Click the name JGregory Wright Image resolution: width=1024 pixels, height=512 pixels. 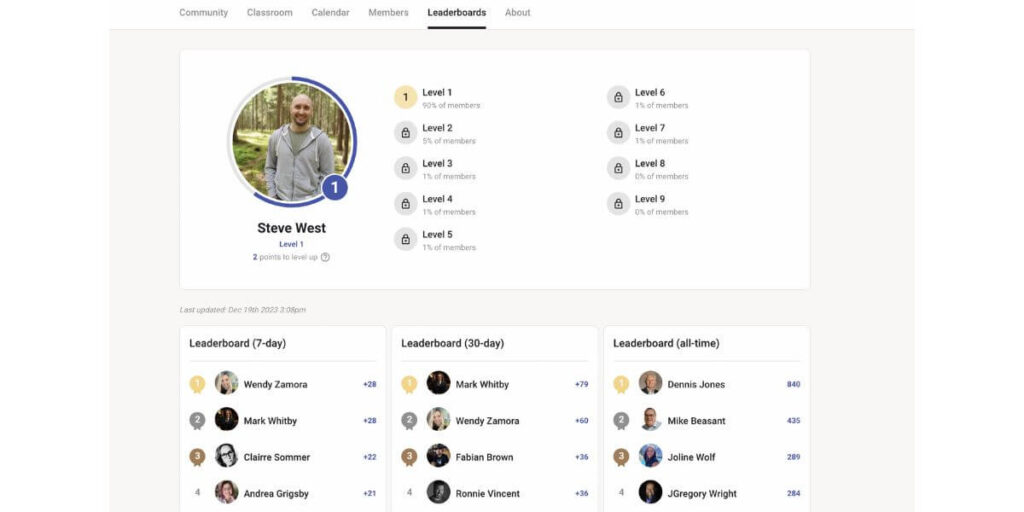(702, 494)
